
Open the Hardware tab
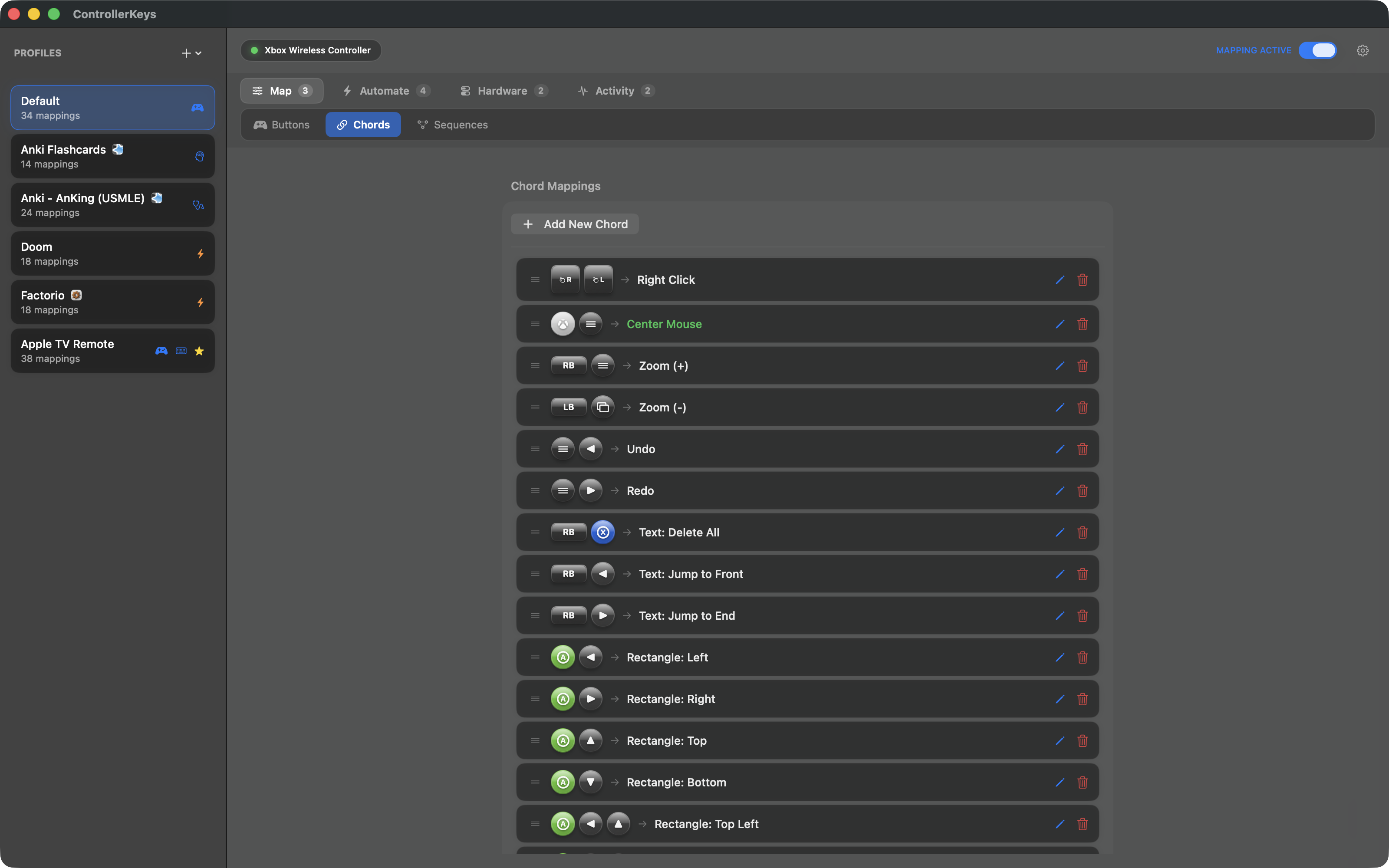click(x=504, y=91)
